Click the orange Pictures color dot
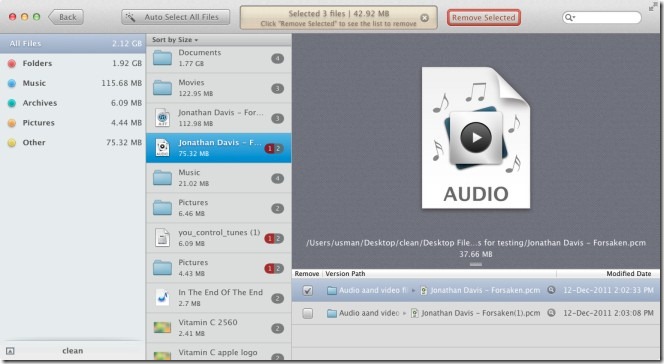Viewport: 664px width, 364px height. 12,123
